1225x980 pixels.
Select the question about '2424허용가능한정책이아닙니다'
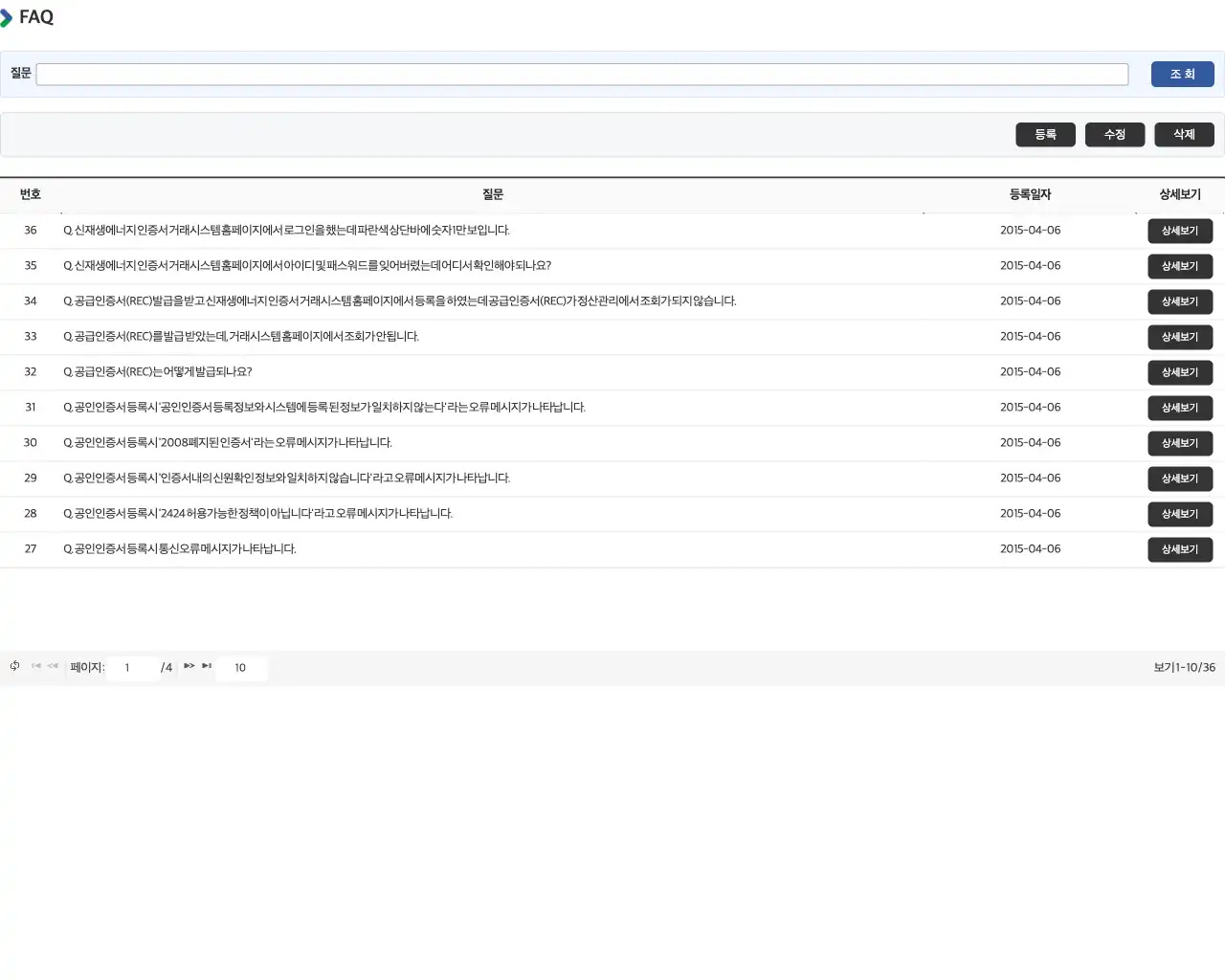(258, 514)
